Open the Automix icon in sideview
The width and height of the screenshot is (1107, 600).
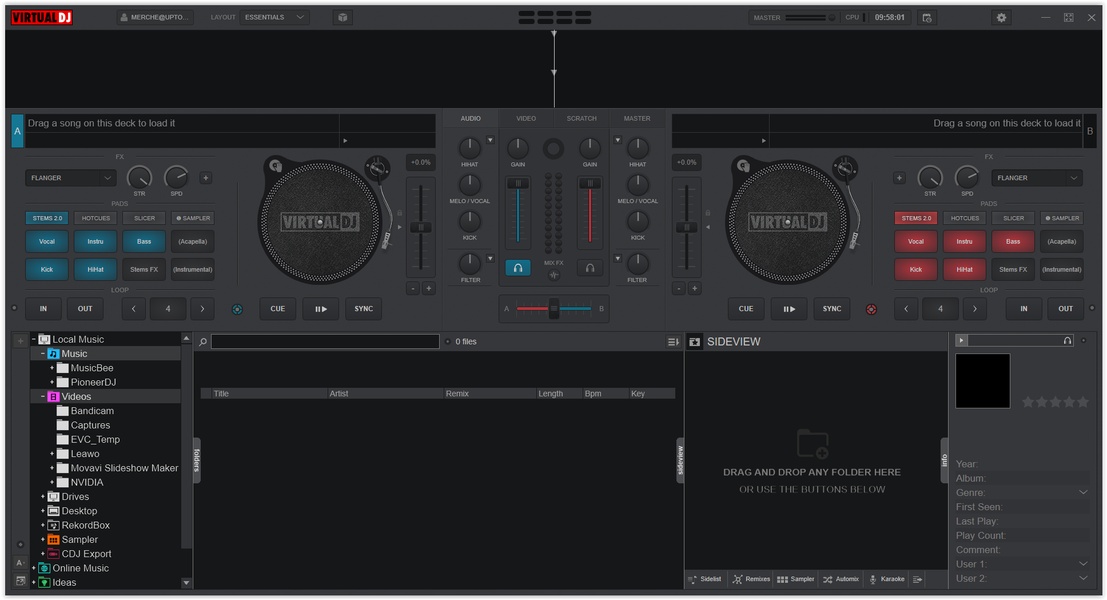827,579
